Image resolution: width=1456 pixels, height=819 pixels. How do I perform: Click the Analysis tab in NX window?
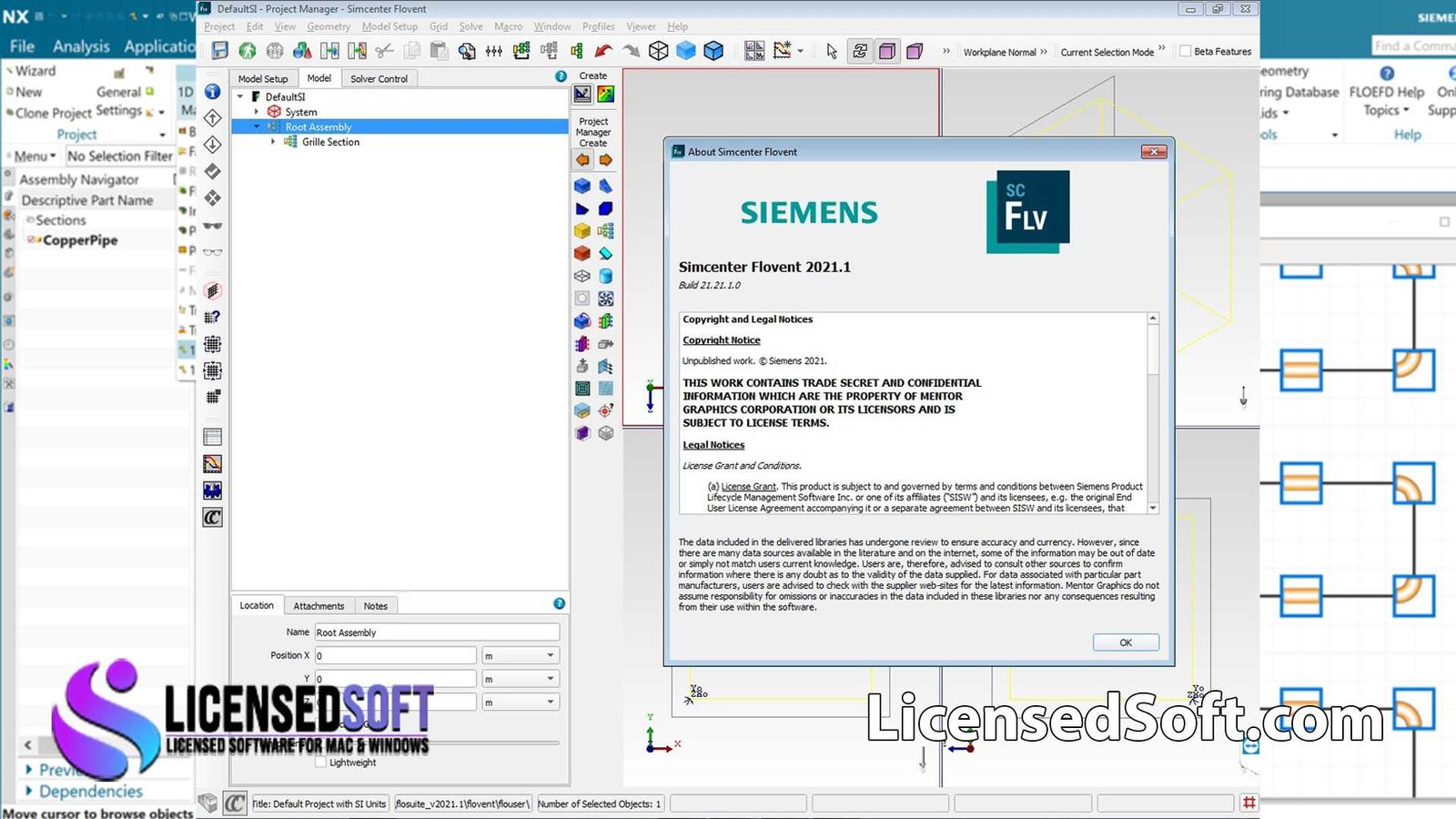[x=81, y=46]
